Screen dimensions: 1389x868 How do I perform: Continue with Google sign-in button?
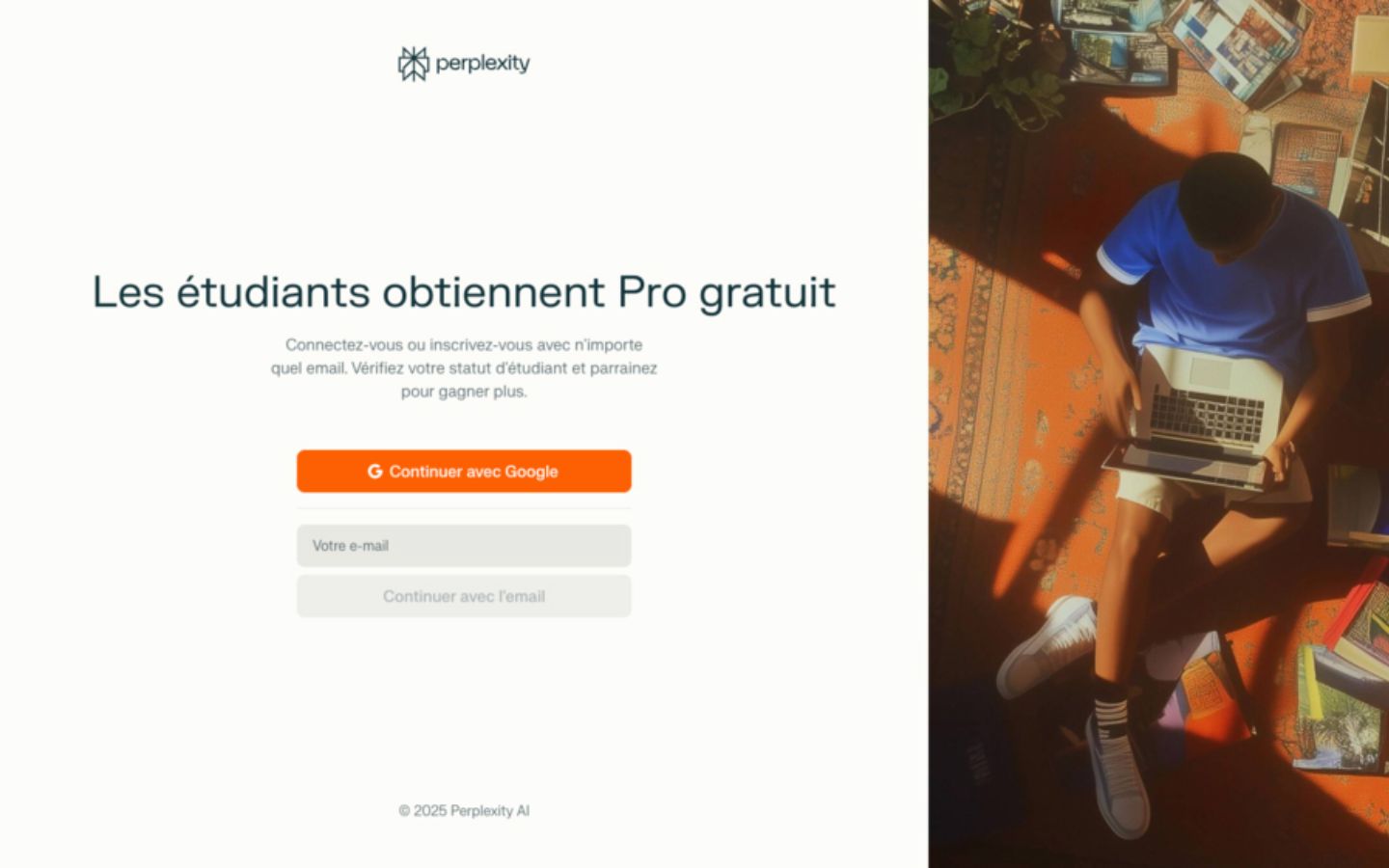[x=464, y=472]
